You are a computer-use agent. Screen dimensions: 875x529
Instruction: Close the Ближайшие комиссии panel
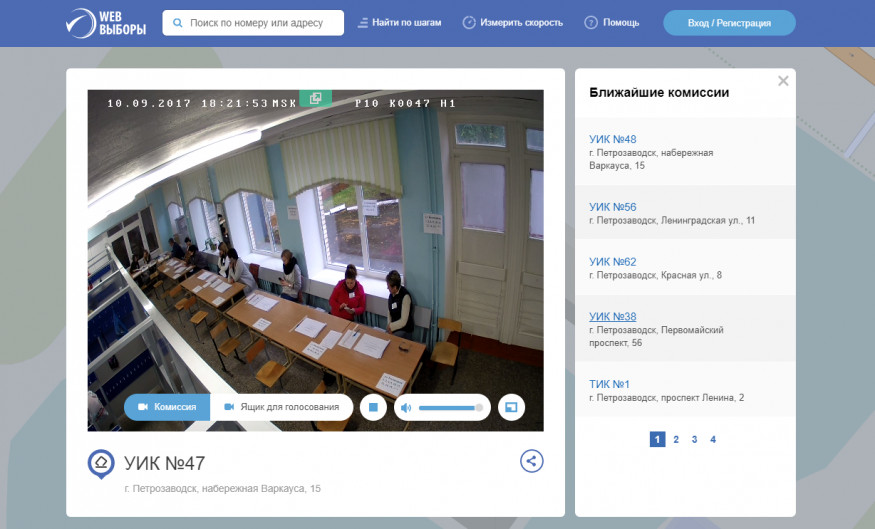[x=783, y=81]
